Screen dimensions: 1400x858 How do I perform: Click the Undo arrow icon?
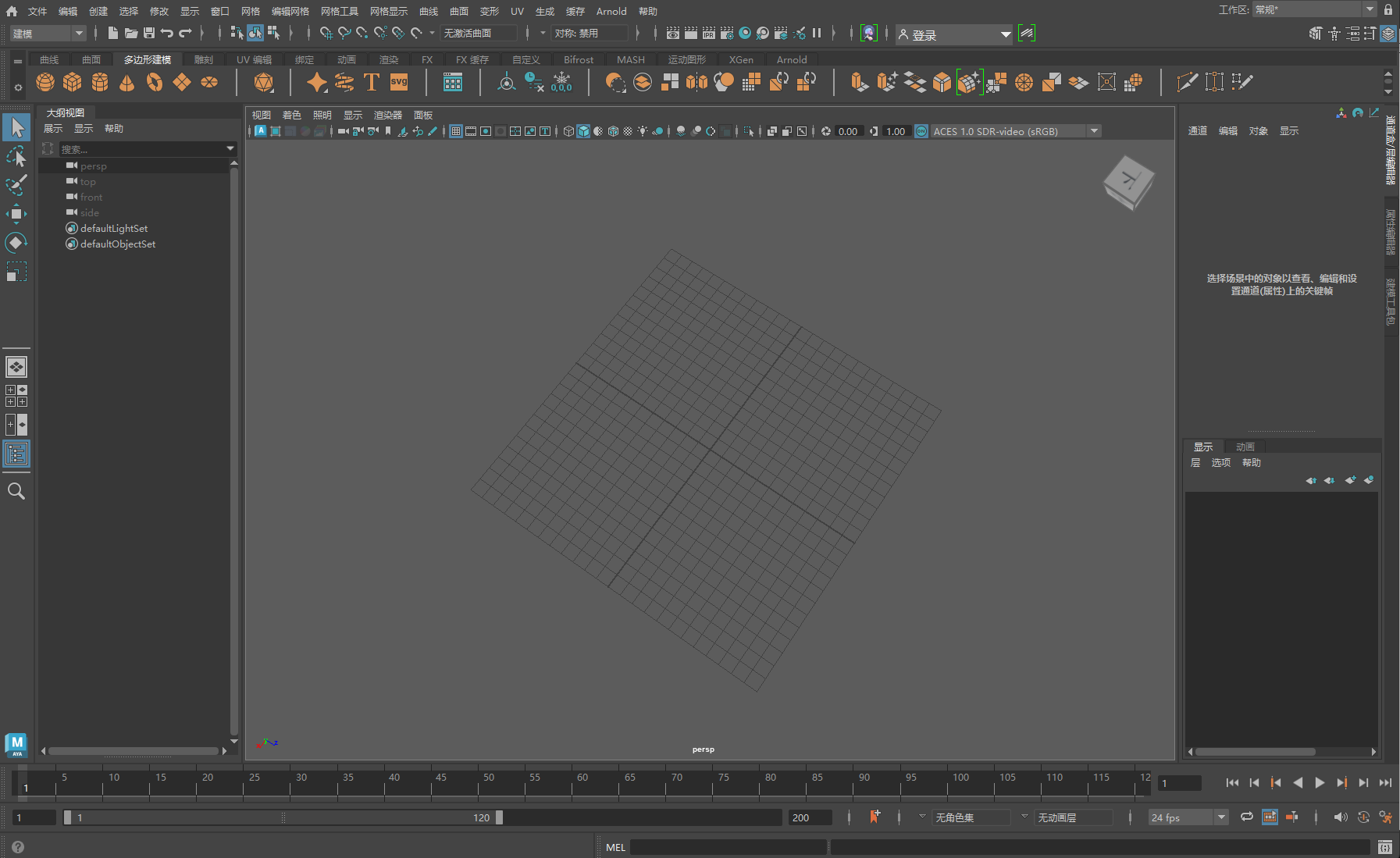[x=167, y=33]
